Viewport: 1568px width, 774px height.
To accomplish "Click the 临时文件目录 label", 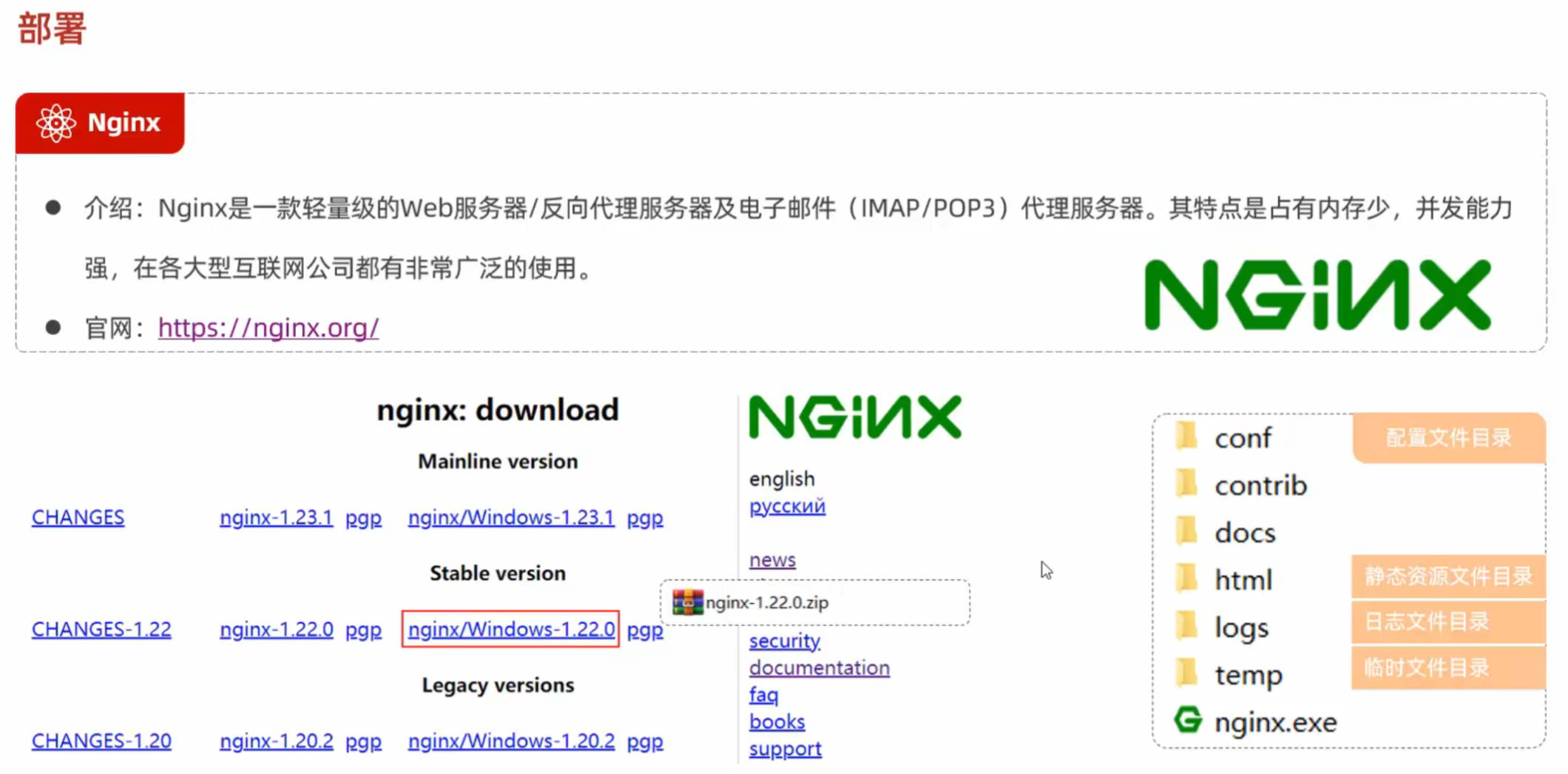I will [x=1448, y=668].
